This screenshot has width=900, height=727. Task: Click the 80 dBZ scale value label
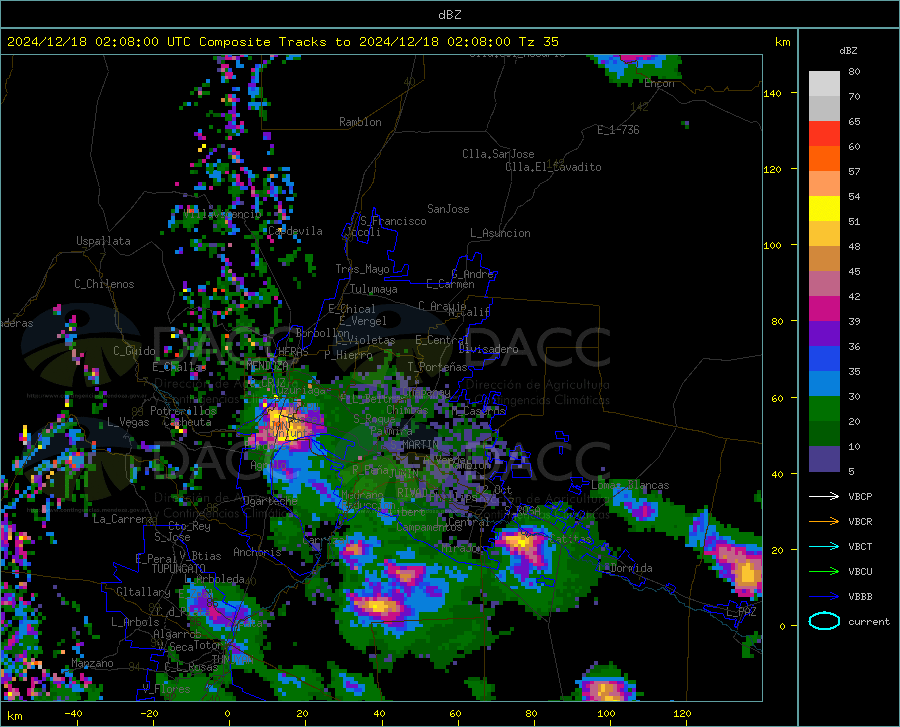(x=854, y=71)
